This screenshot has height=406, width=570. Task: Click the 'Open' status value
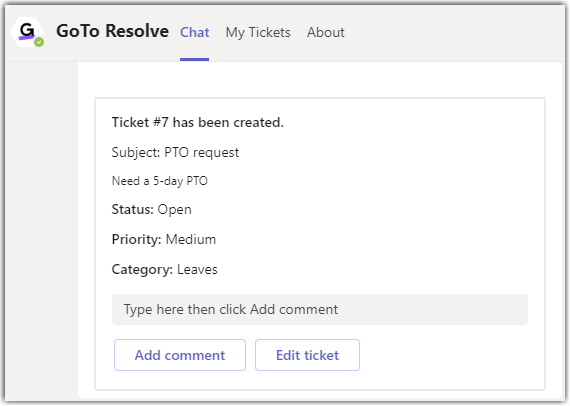click(174, 210)
